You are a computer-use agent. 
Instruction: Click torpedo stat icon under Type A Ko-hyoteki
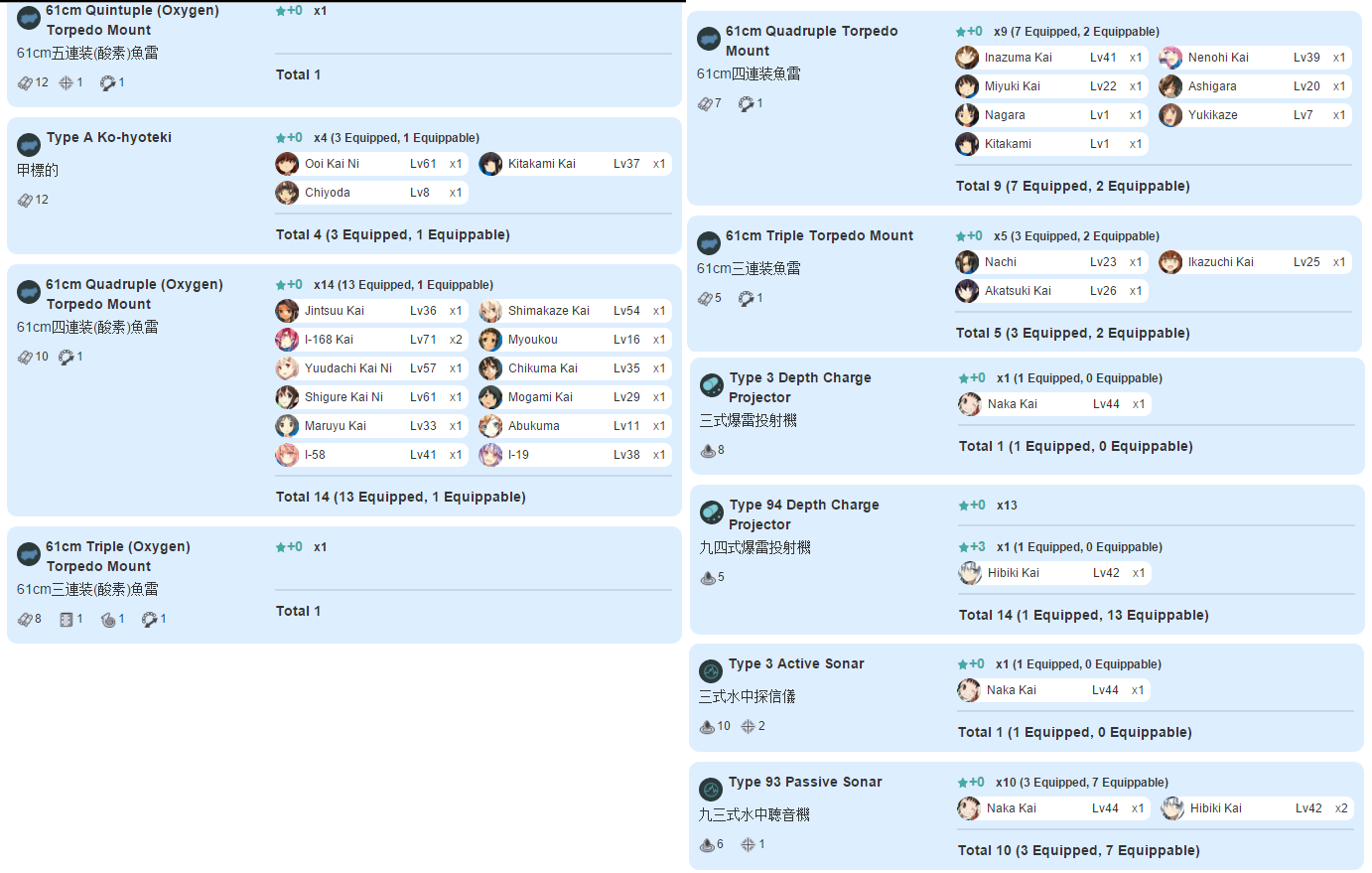[x=25, y=200]
